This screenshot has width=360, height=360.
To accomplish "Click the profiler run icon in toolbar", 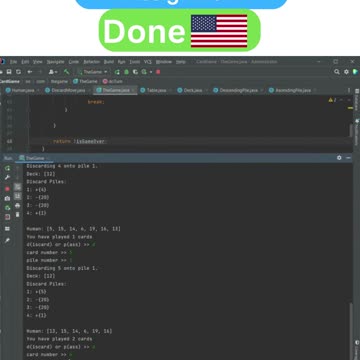I will pyautogui.click(x=144, y=72).
